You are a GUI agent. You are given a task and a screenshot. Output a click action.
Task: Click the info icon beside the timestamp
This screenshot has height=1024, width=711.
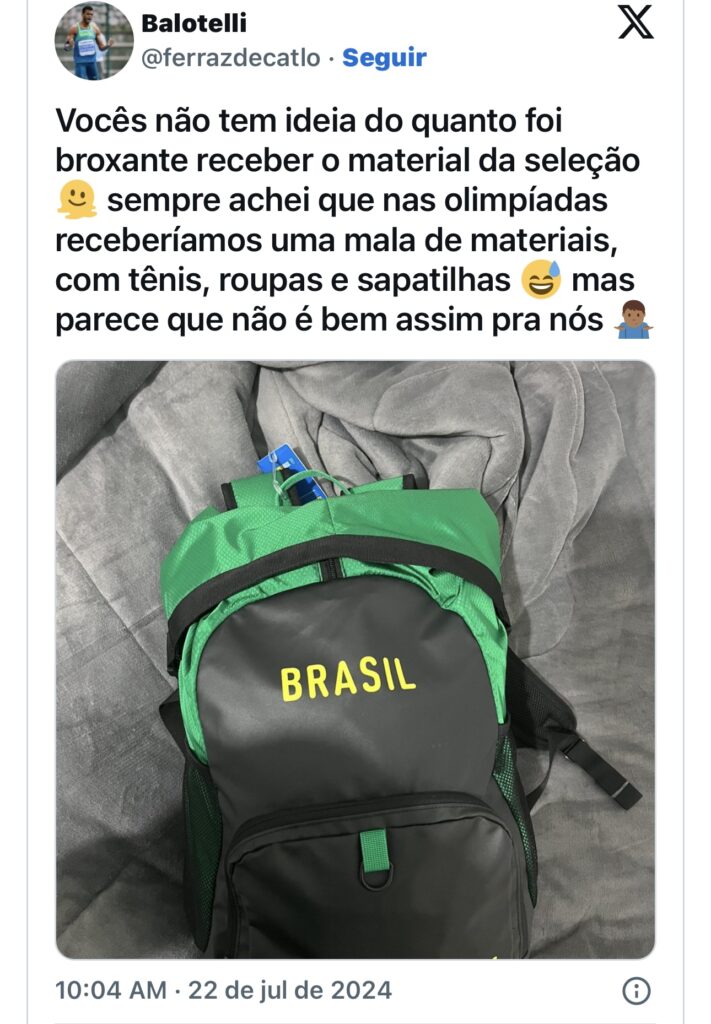pos(636,991)
